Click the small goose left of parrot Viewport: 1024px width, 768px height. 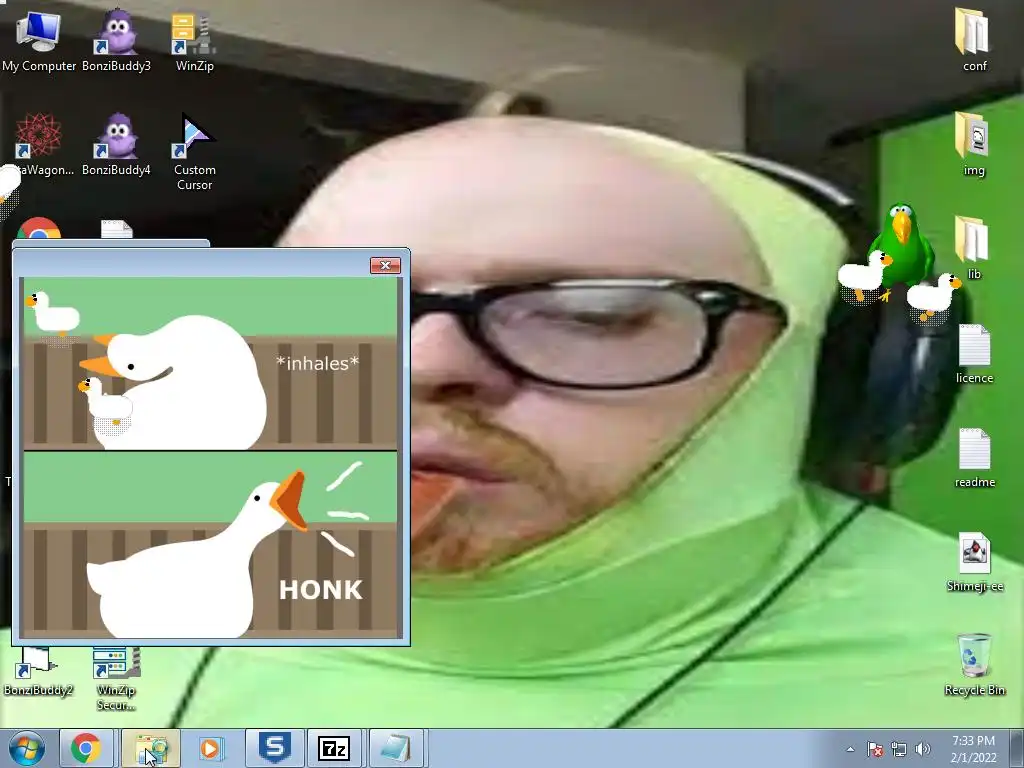click(863, 277)
